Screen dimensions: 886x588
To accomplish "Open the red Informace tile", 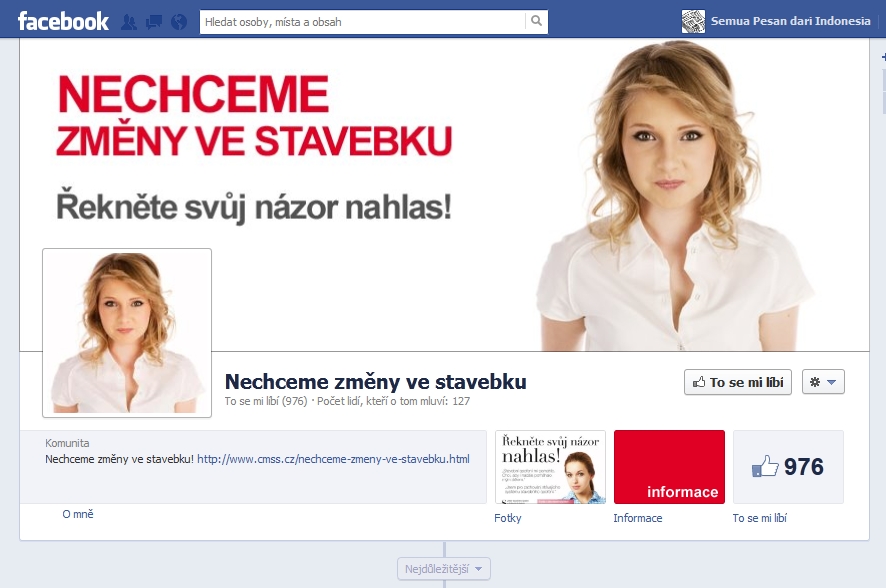I will [x=669, y=467].
